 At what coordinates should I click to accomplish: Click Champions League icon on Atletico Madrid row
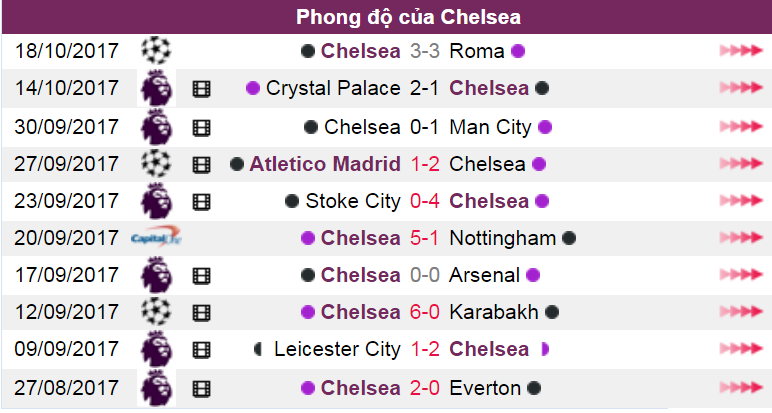click(x=156, y=163)
